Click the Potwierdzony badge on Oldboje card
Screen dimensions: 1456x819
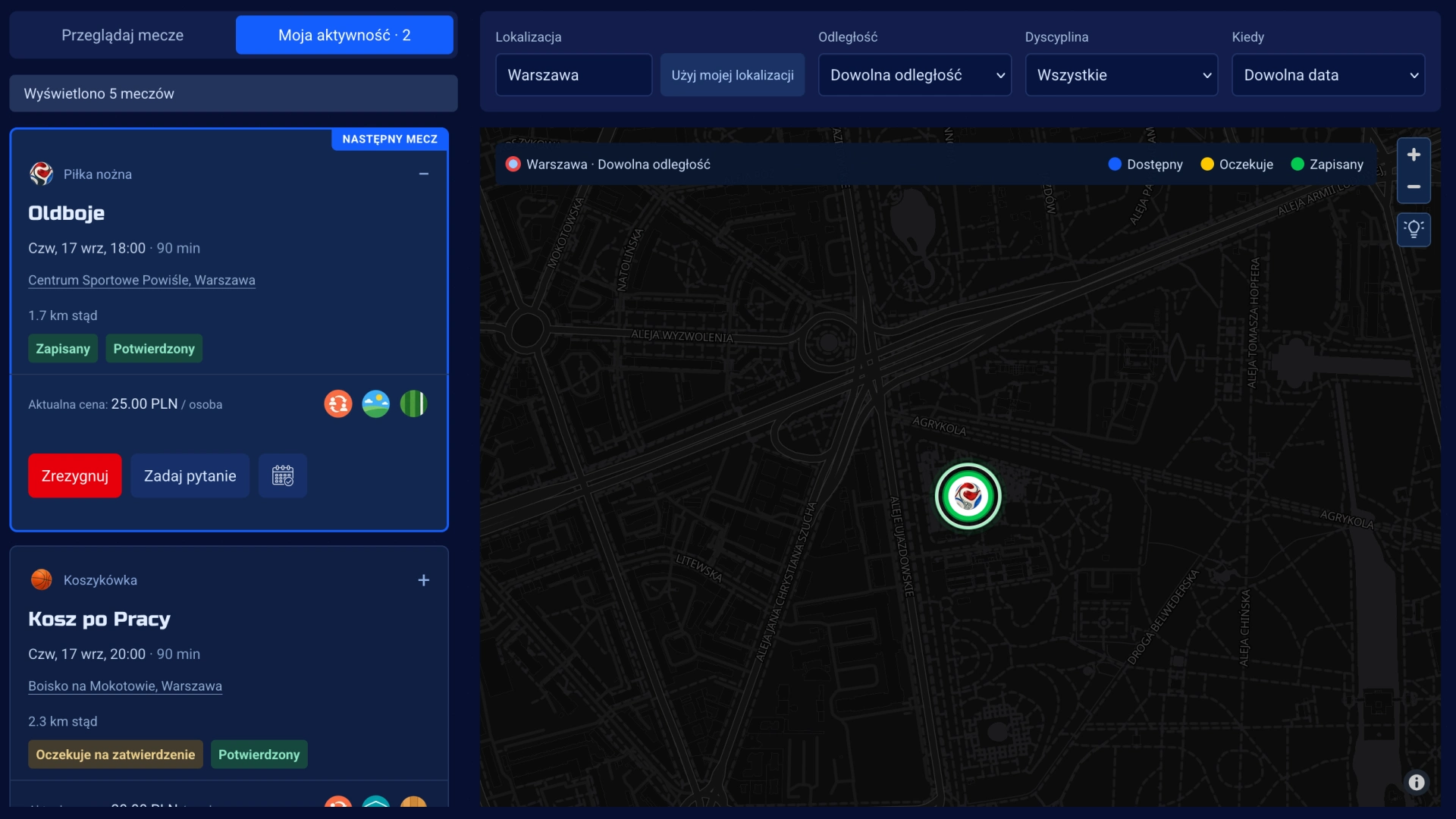click(154, 349)
